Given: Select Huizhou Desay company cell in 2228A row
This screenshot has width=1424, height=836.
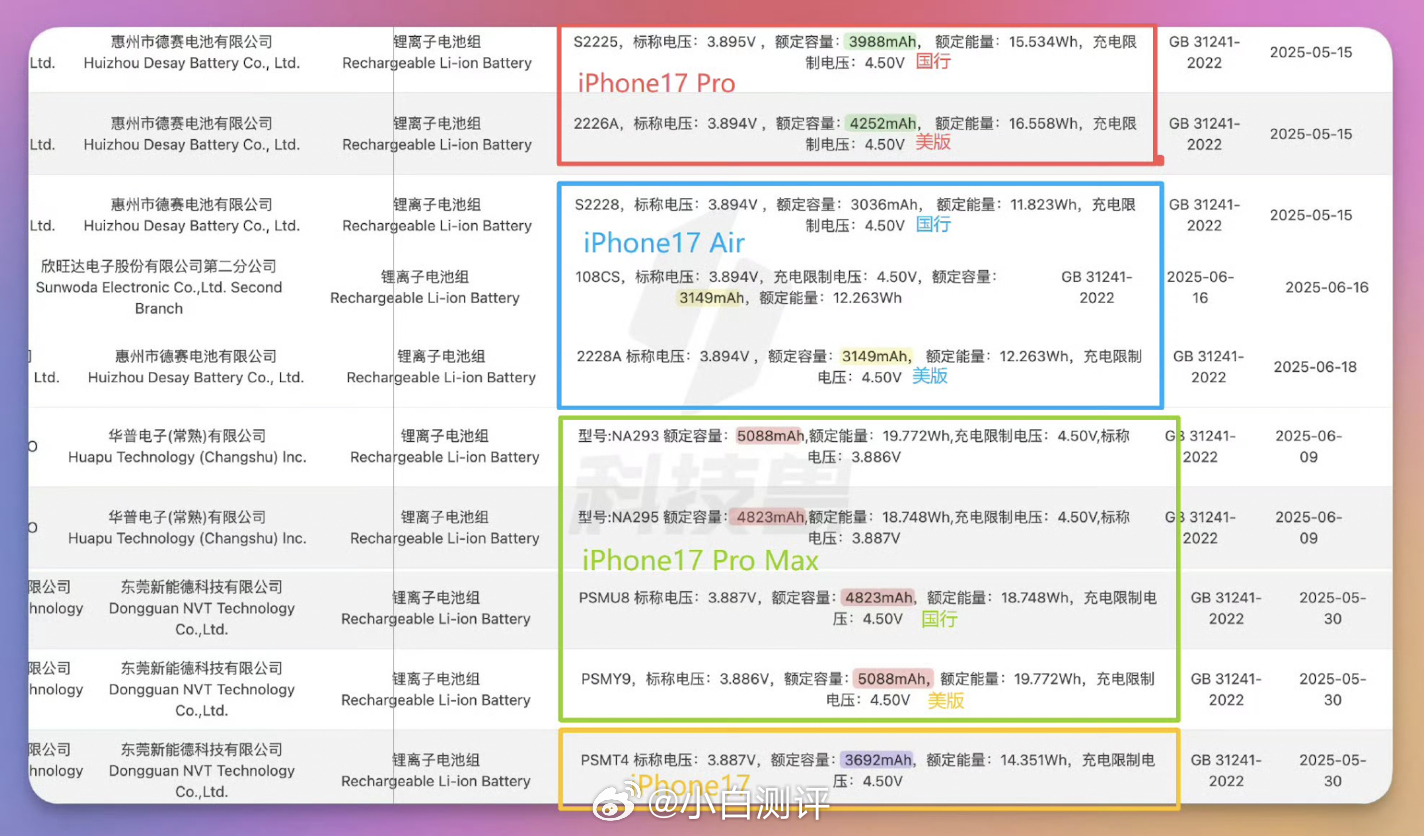Looking at the screenshot, I should click(x=196, y=366).
